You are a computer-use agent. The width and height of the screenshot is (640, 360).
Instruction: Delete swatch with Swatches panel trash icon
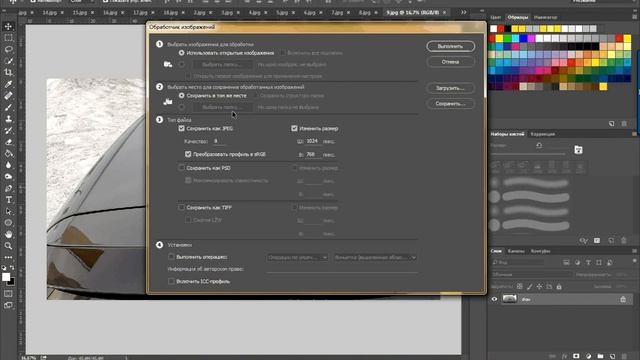[624, 123]
